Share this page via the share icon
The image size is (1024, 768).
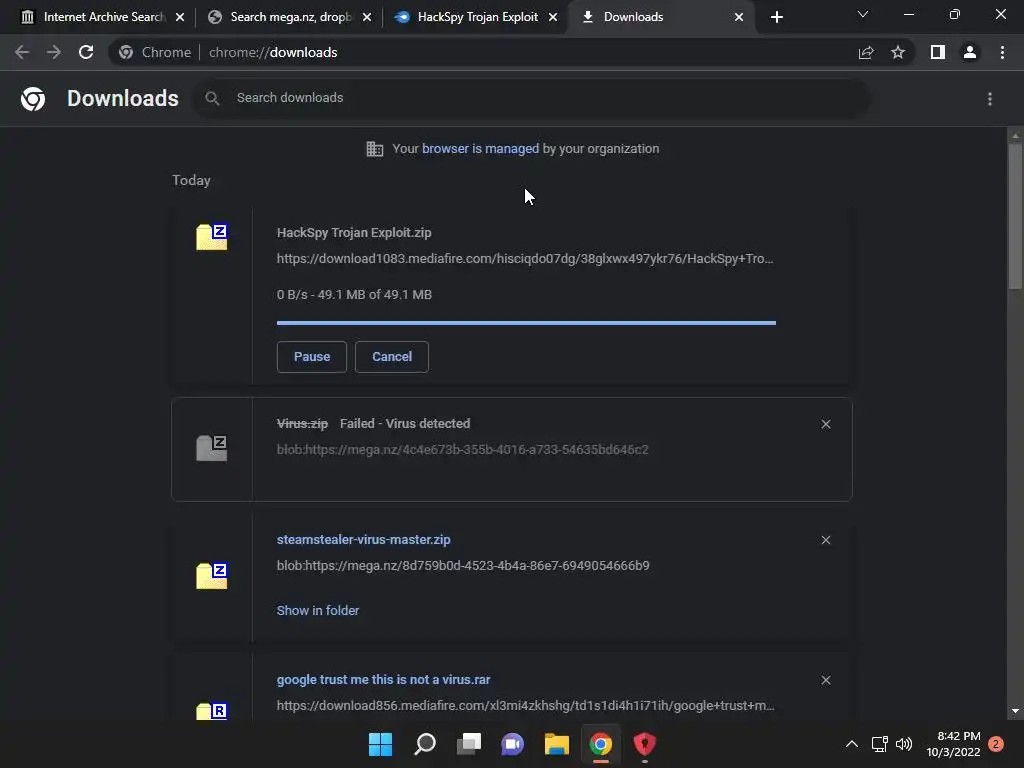point(866,52)
